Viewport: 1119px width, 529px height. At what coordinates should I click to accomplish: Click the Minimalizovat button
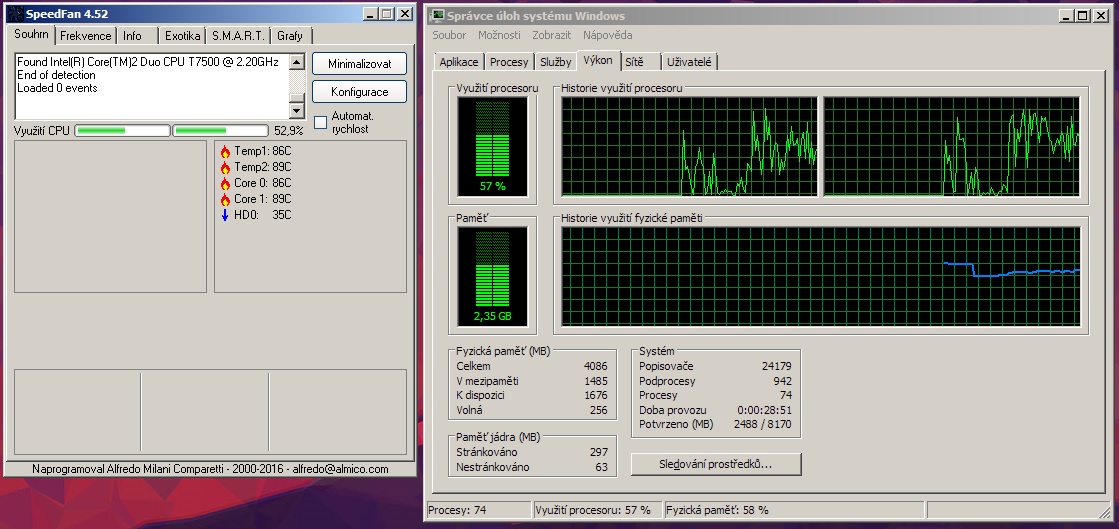pyautogui.click(x=359, y=64)
